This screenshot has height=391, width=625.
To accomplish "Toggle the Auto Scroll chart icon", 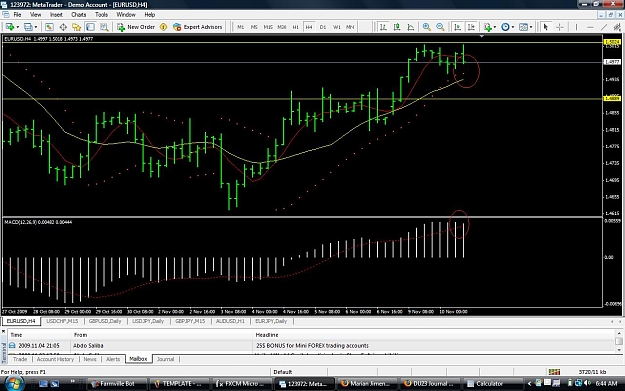I will 457,27.
